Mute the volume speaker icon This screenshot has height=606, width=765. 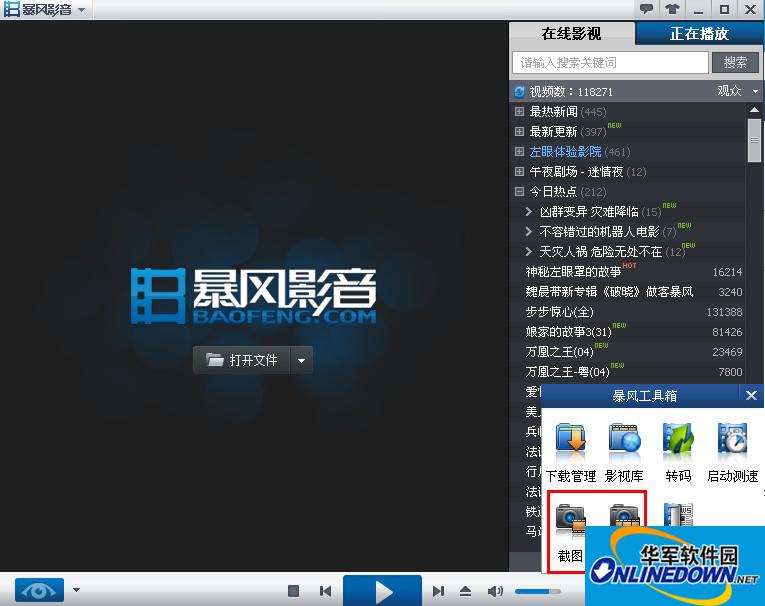coord(495,591)
